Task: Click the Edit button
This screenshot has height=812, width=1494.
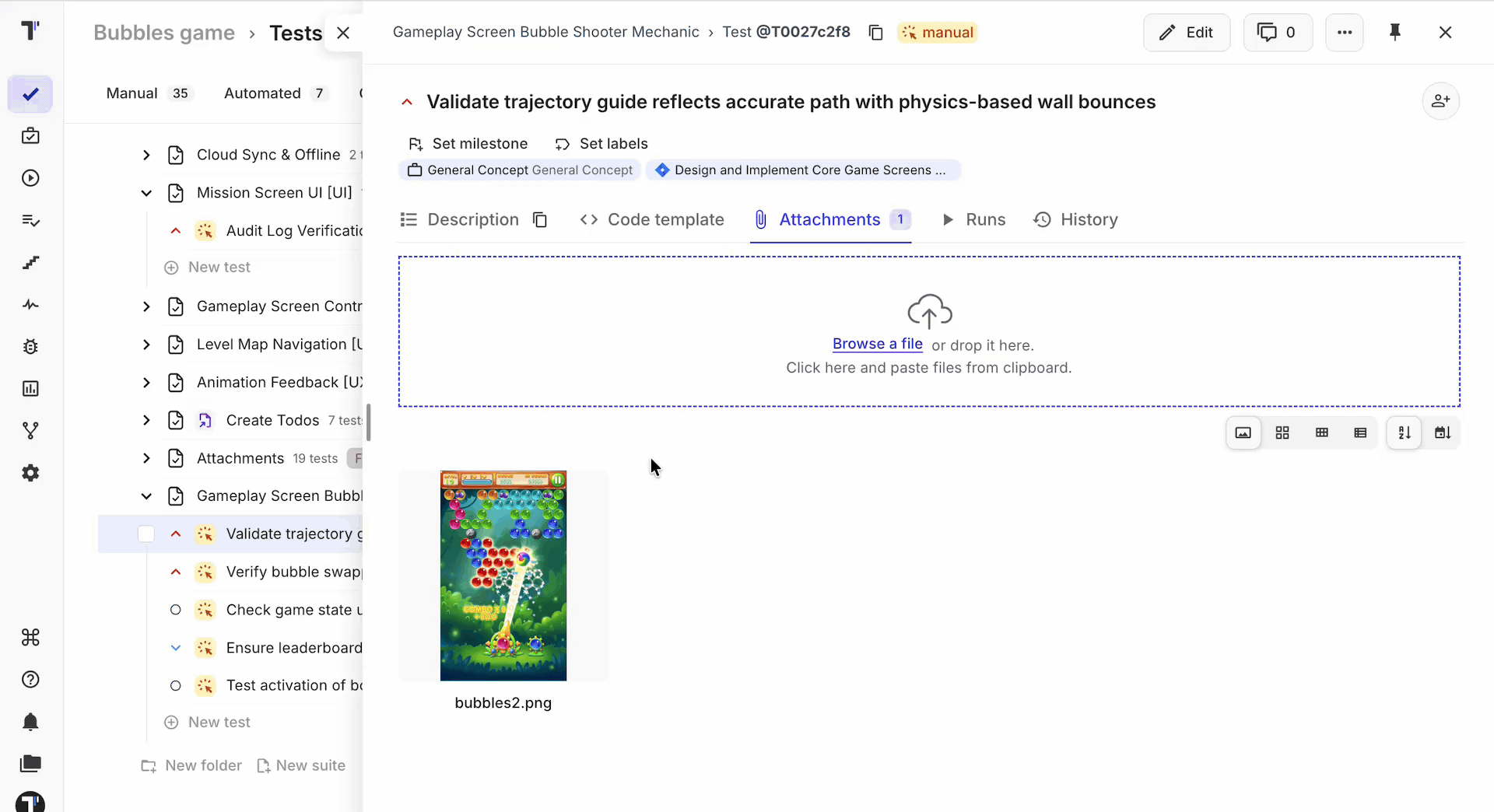Action: point(1187,33)
